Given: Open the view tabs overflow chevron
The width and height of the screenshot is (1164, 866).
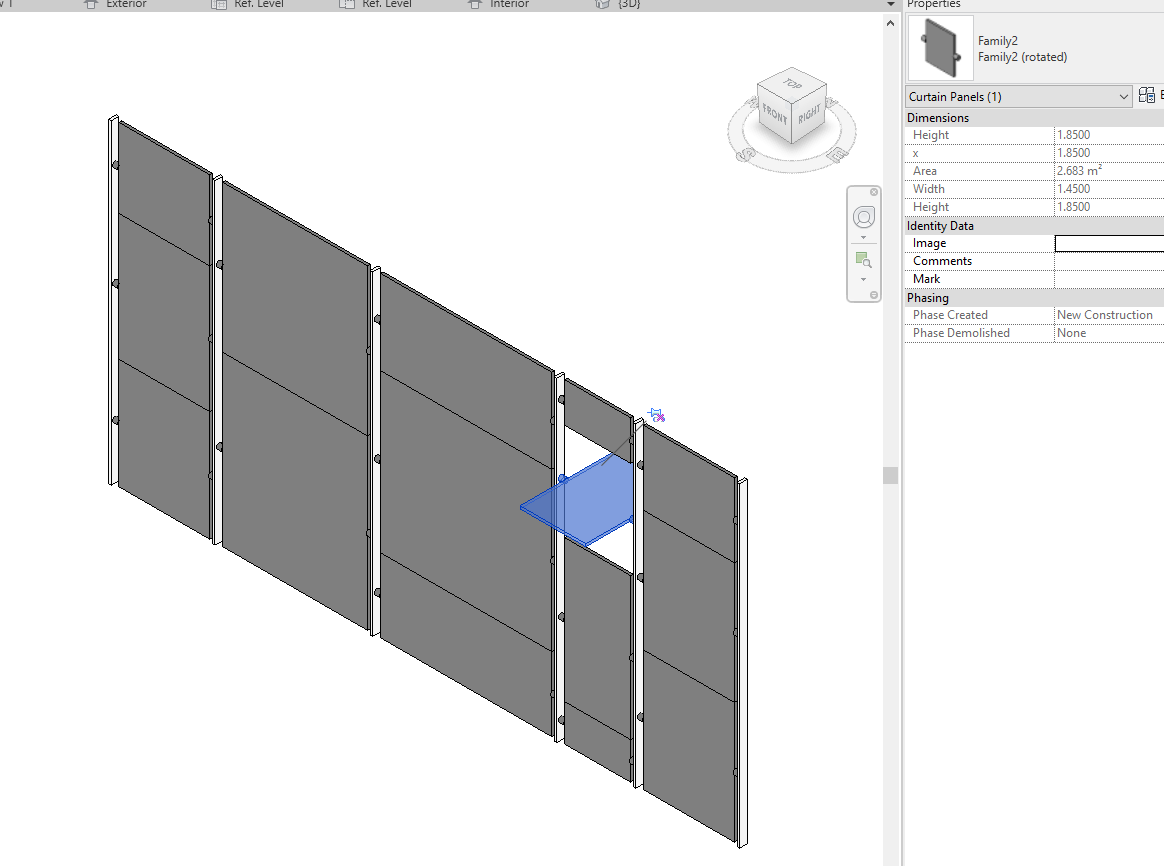Looking at the screenshot, I should [x=888, y=4].
